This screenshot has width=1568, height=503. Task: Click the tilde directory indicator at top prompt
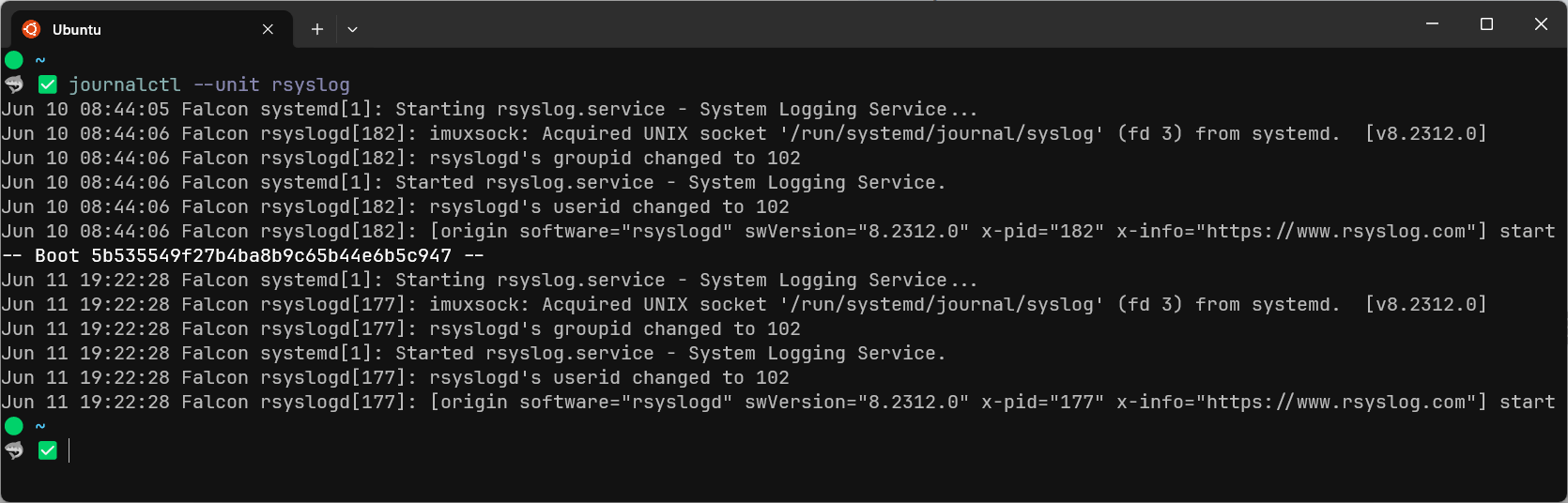click(x=40, y=60)
